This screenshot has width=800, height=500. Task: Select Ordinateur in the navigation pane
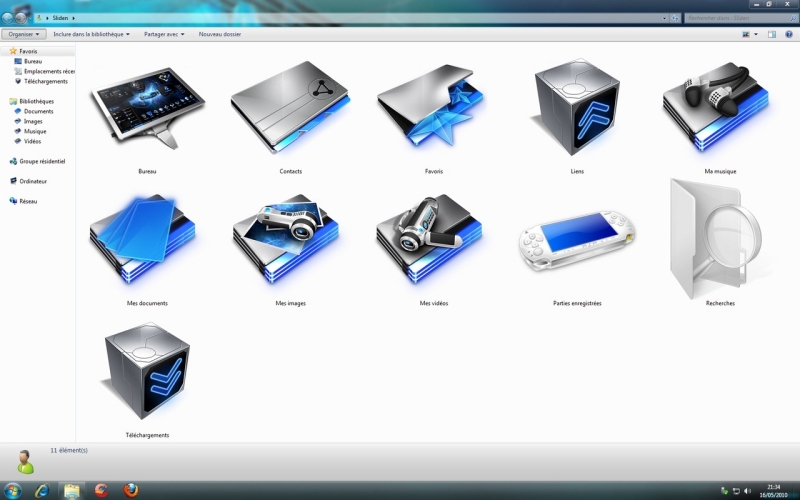click(33, 181)
